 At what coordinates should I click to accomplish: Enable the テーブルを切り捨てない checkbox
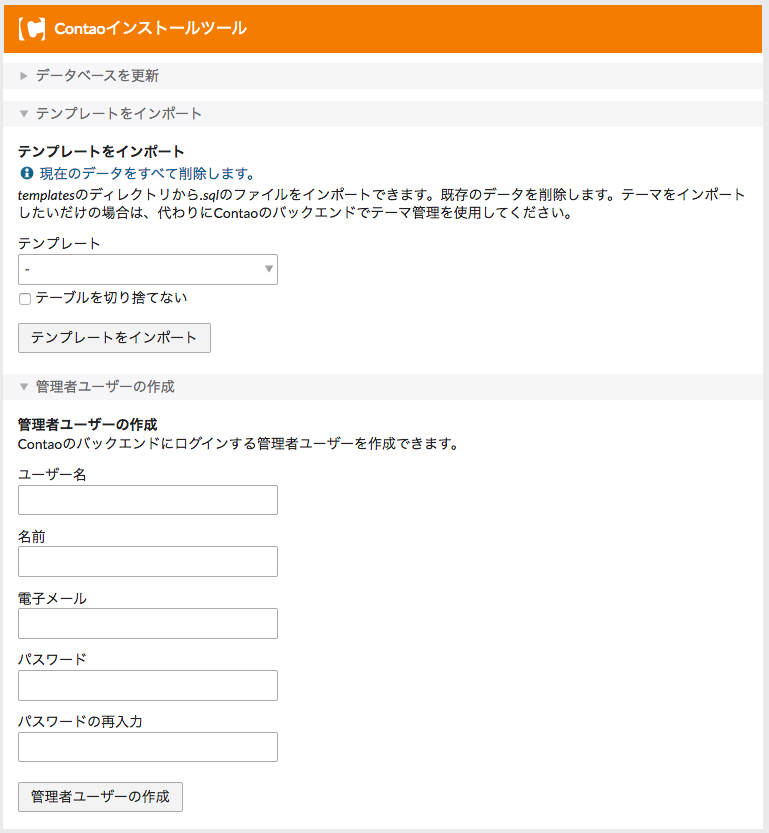pyautogui.click(x=24, y=299)
